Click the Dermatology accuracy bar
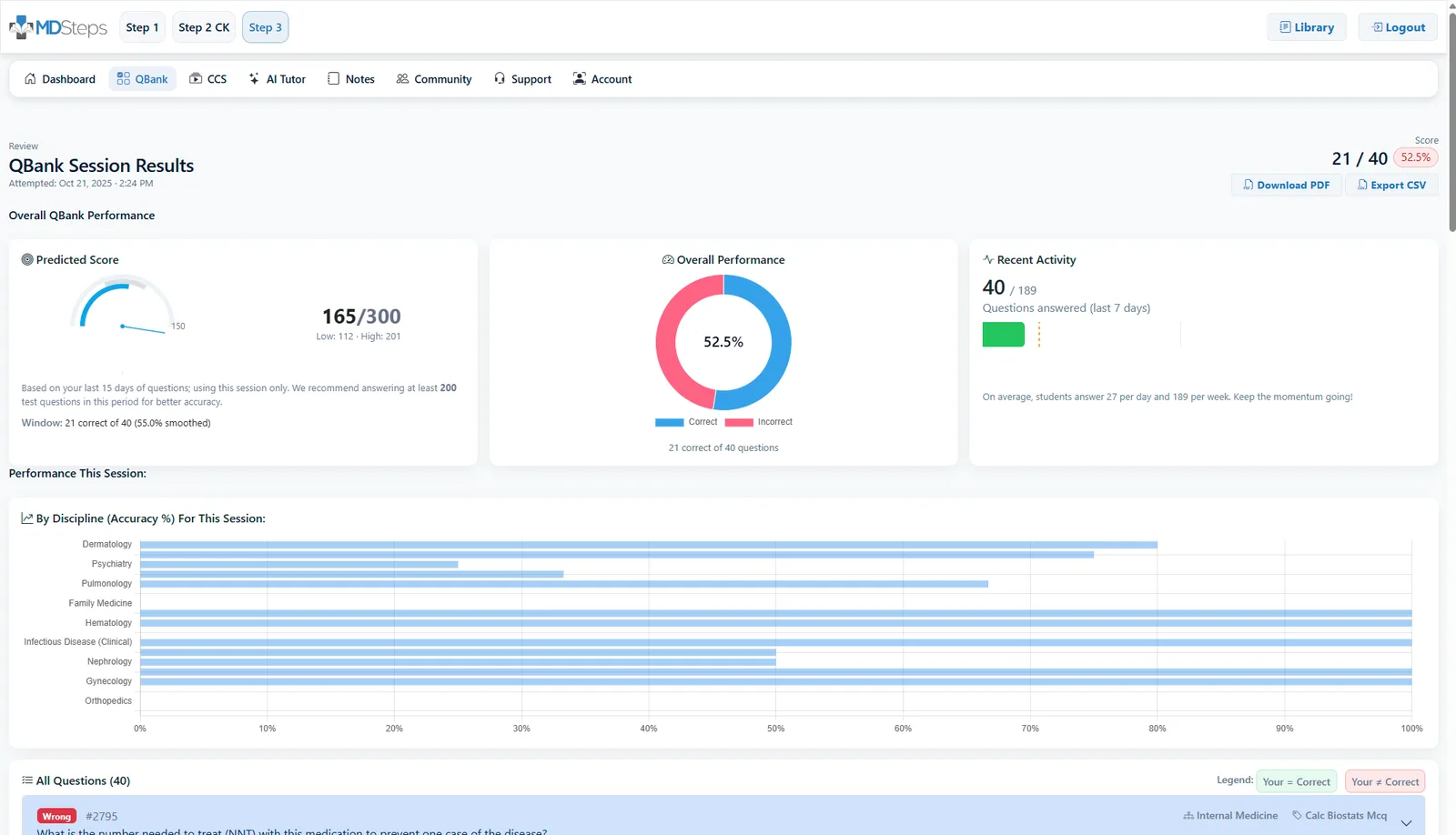 [648, 545]
